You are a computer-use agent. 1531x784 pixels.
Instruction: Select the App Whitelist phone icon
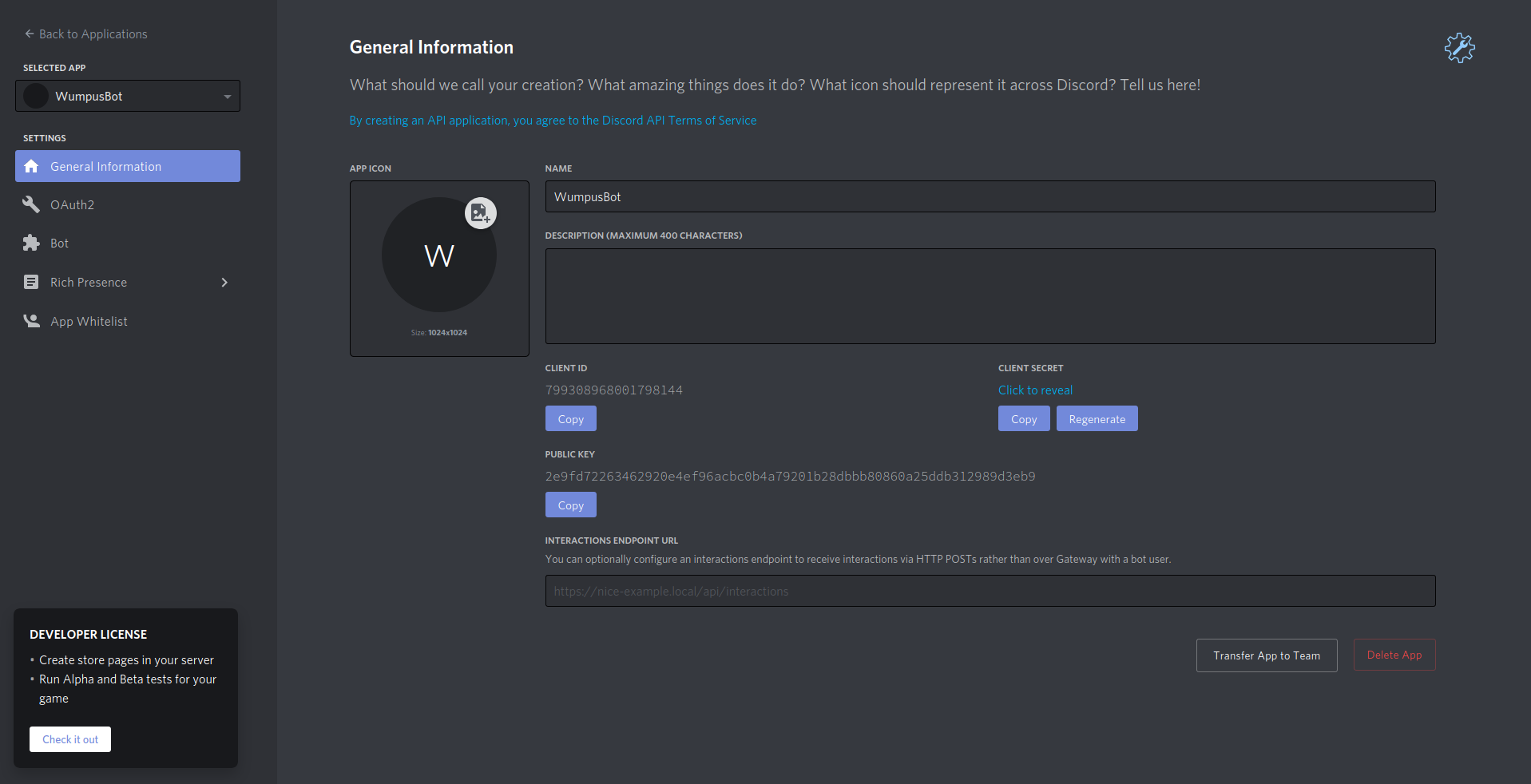pos(30,320)
